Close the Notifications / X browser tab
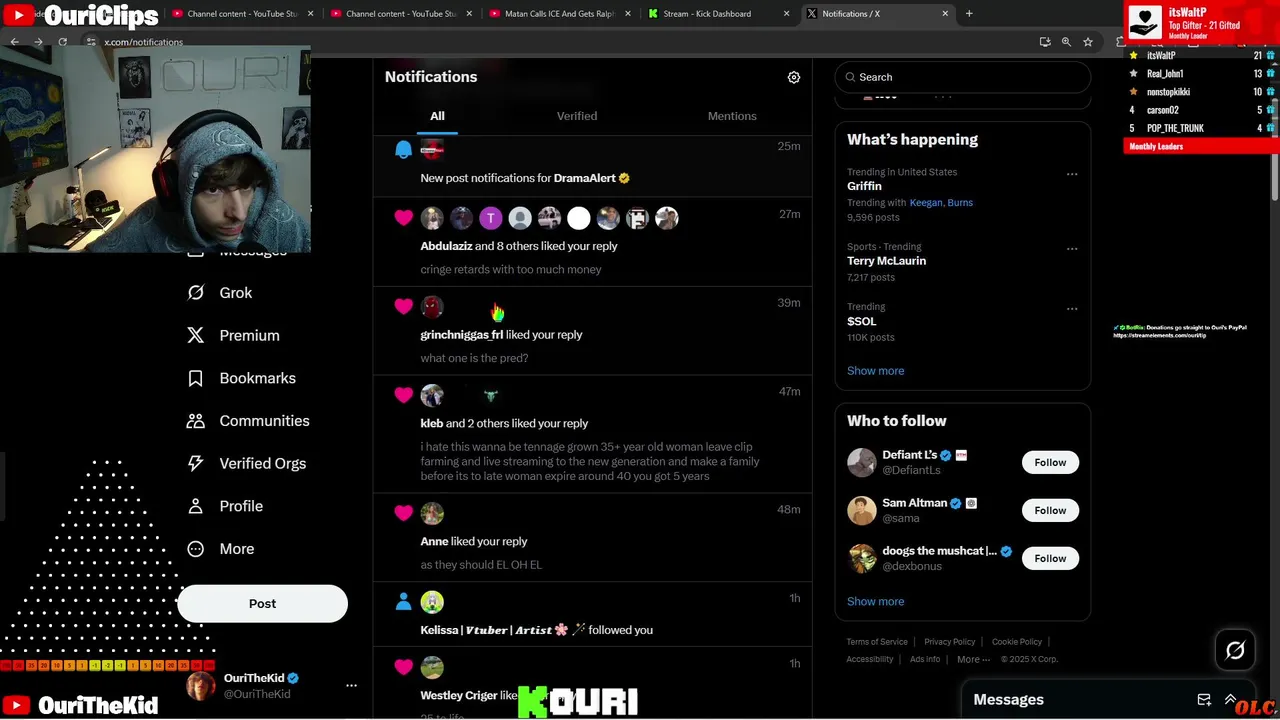 click(945, 14)
